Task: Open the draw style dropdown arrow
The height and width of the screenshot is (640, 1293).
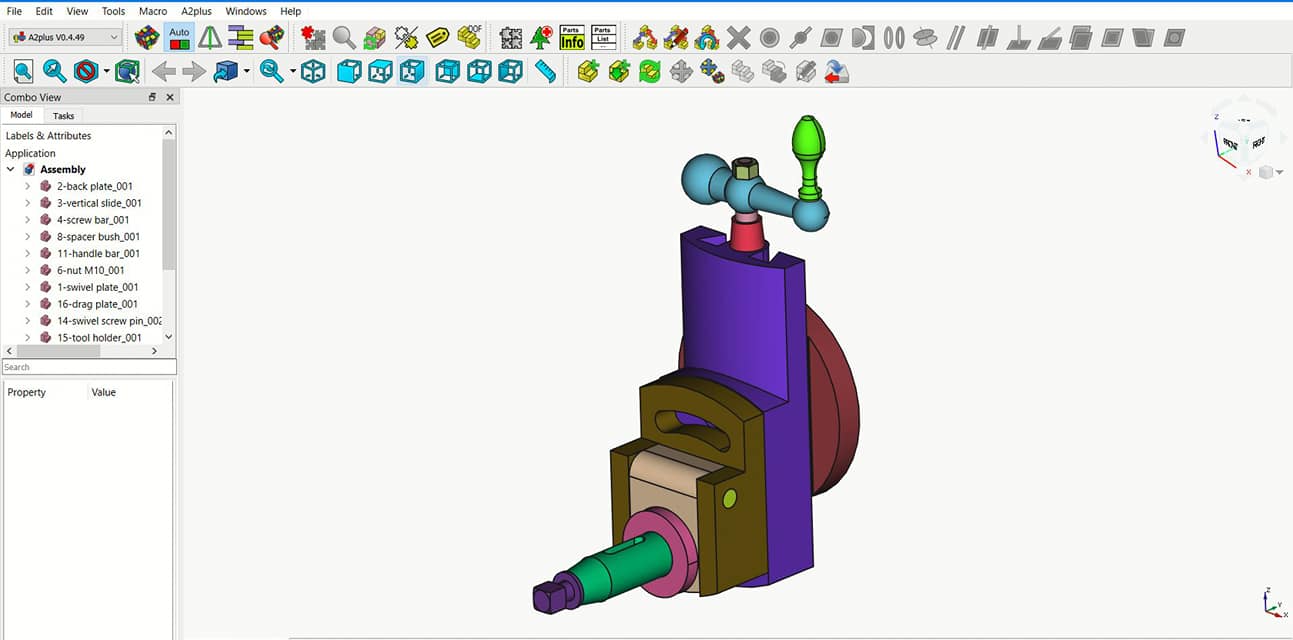Action: pos(106,72)
